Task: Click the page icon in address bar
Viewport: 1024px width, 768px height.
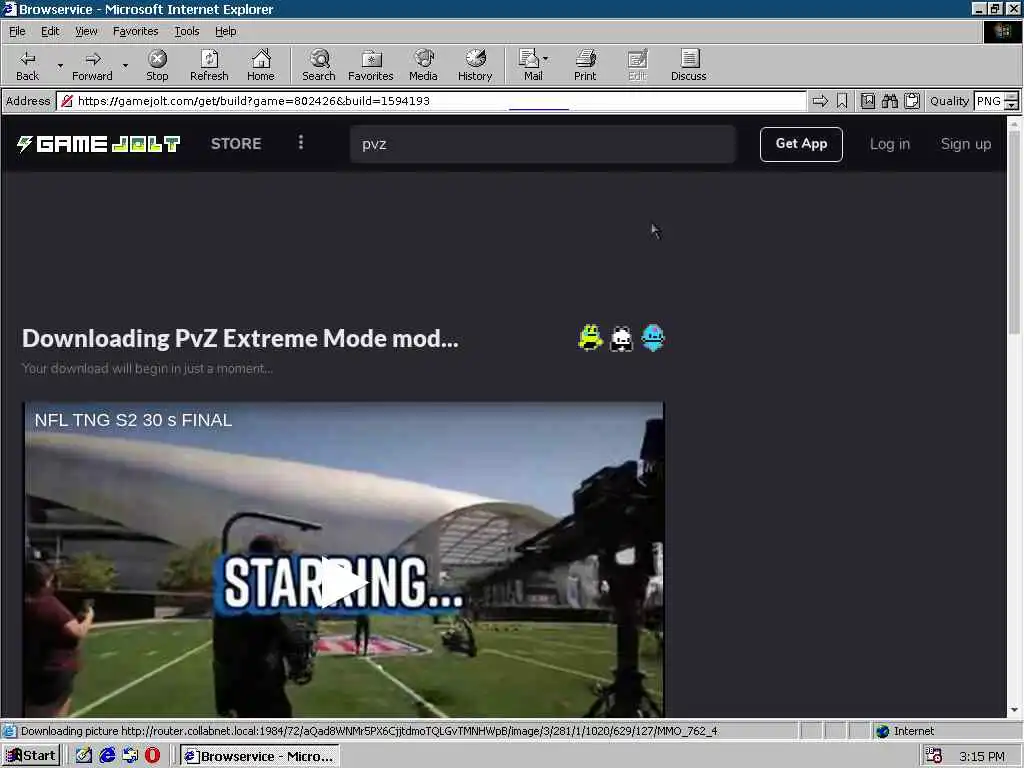Action: point(67,101)
